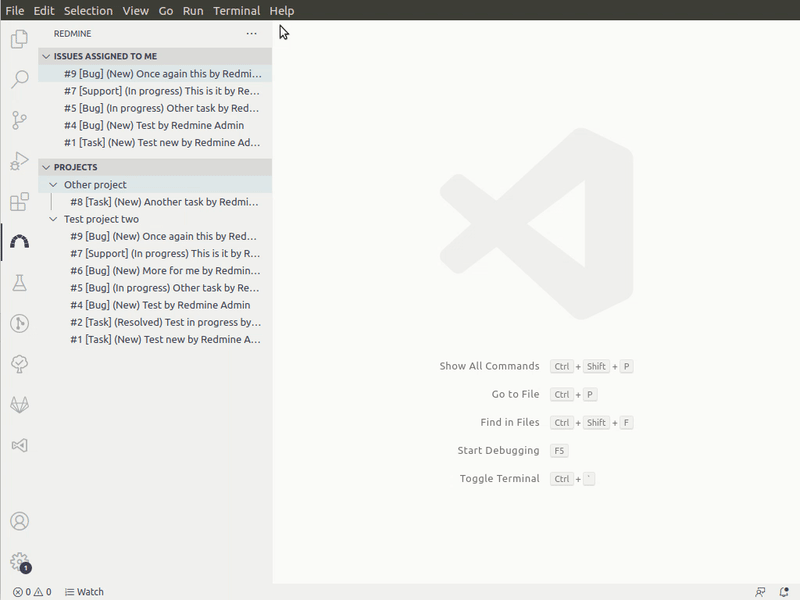
Task: Select assigned issue #5 Other task
Action: pos(155,108)
